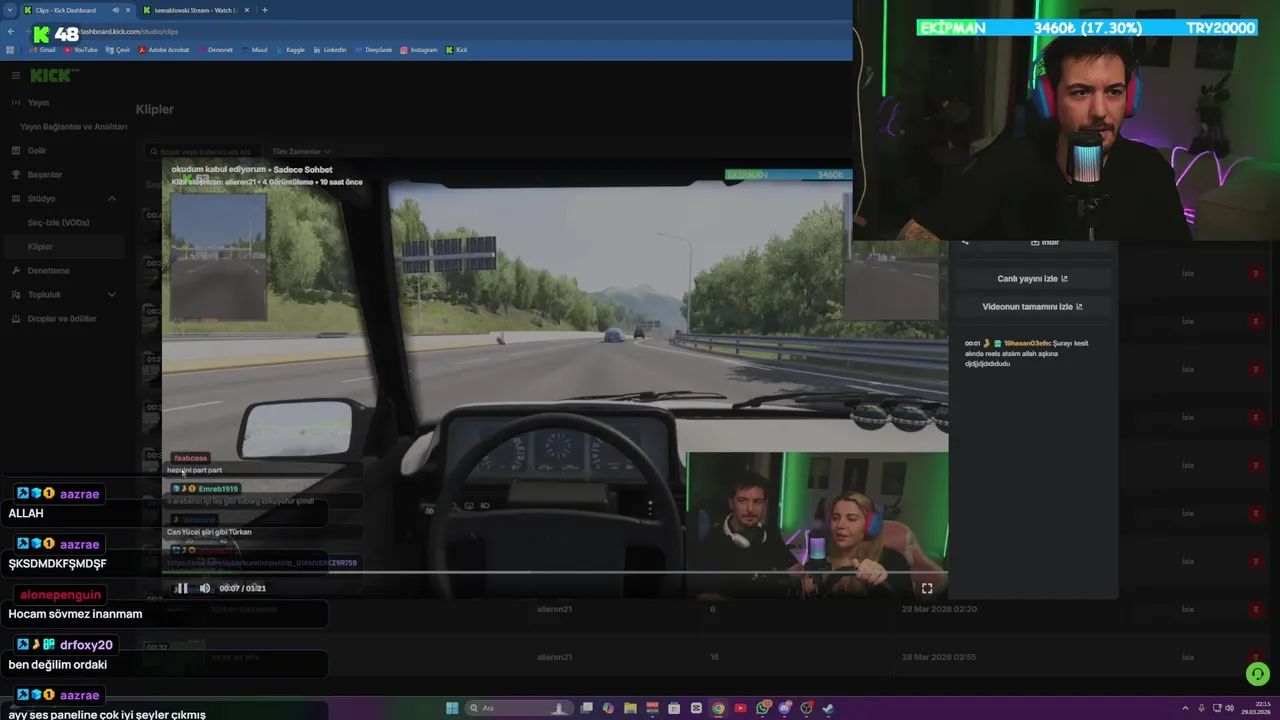Click the Denetleme wrench icon
1280x720 pixels.
click(x=16, y=271)
